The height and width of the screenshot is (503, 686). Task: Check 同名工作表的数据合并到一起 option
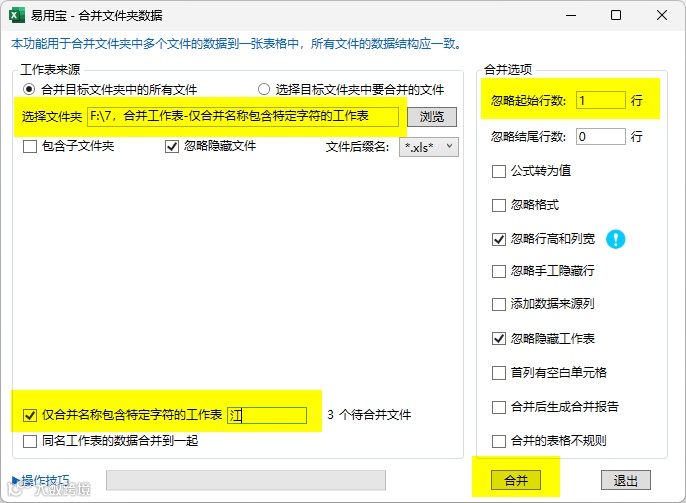point(30,441)
